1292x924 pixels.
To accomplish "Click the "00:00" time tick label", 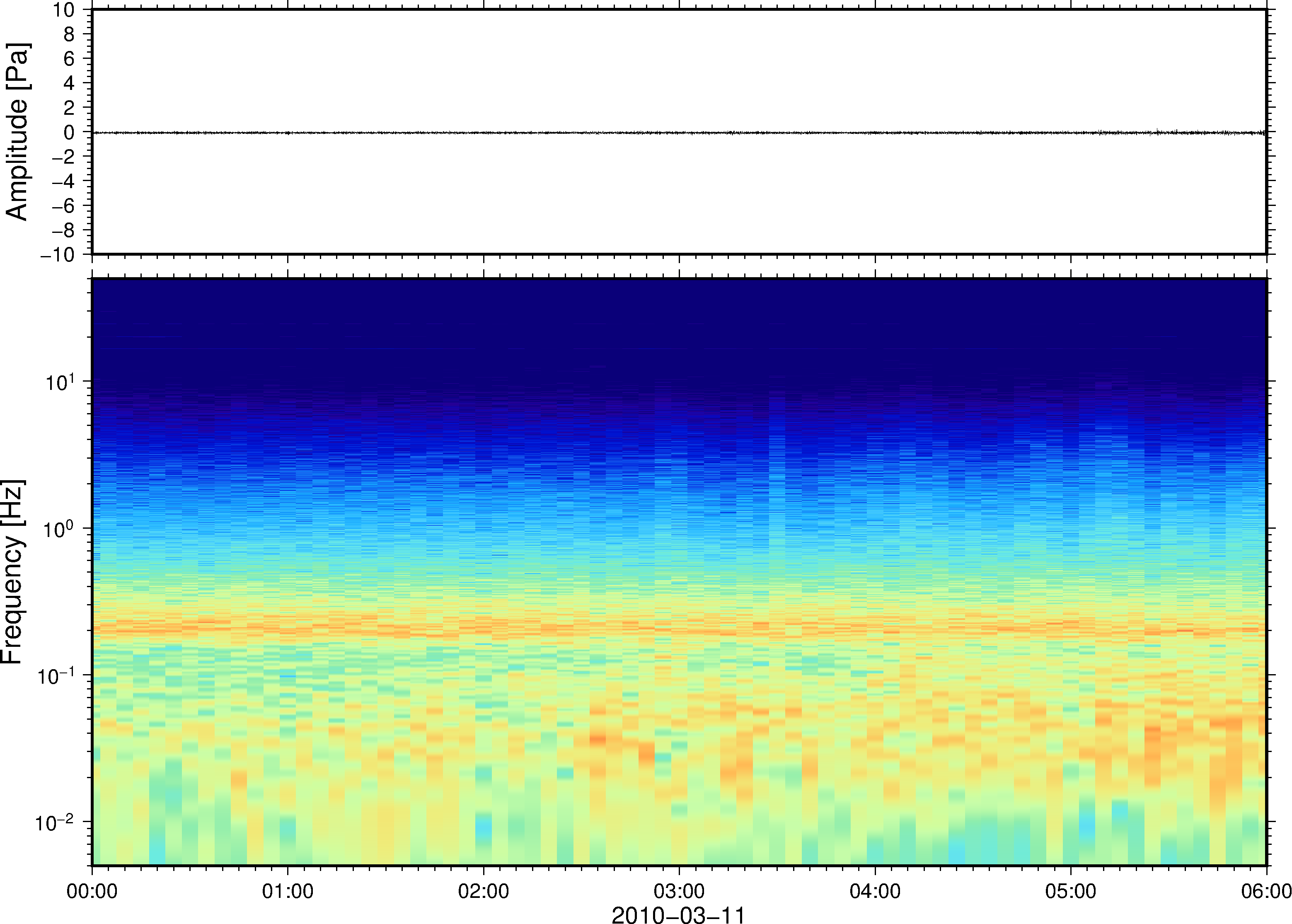I will click(92, 891).
